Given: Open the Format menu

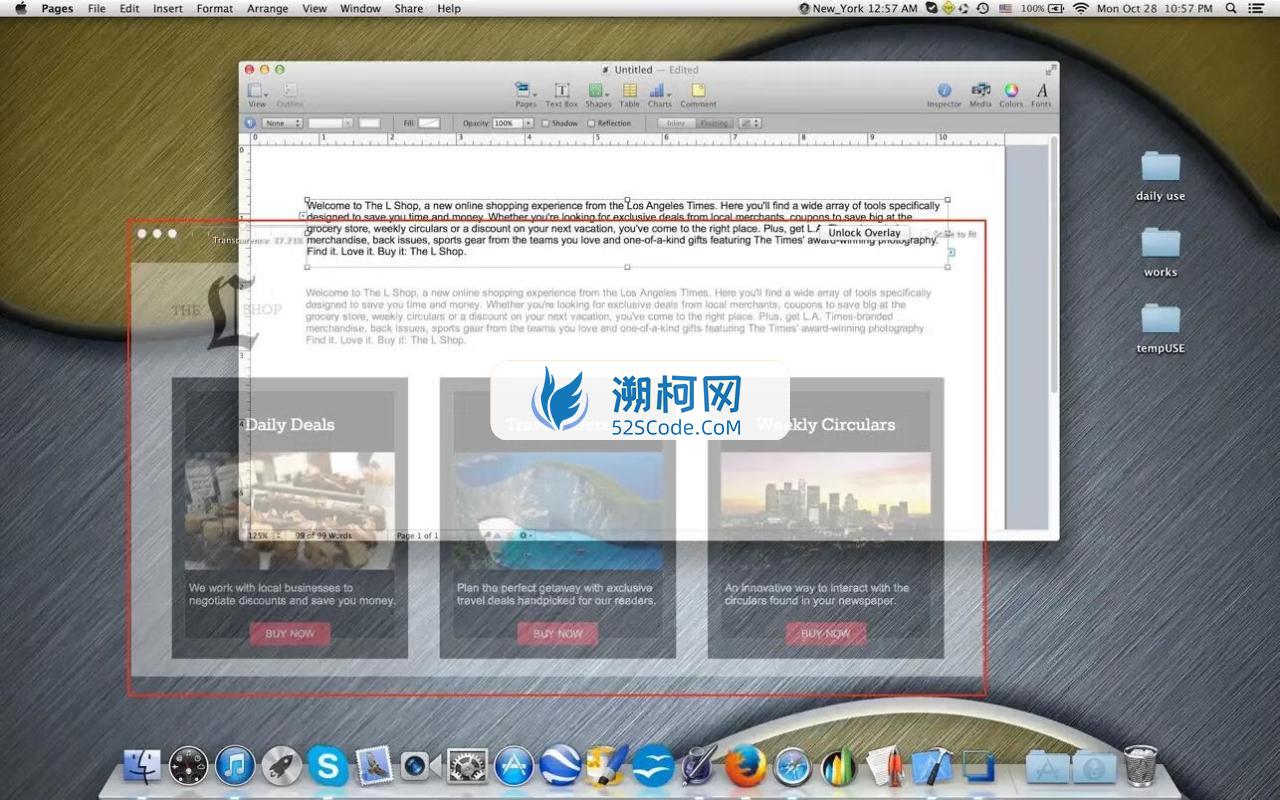Looking at the screenshot, I should click(215, 8).
